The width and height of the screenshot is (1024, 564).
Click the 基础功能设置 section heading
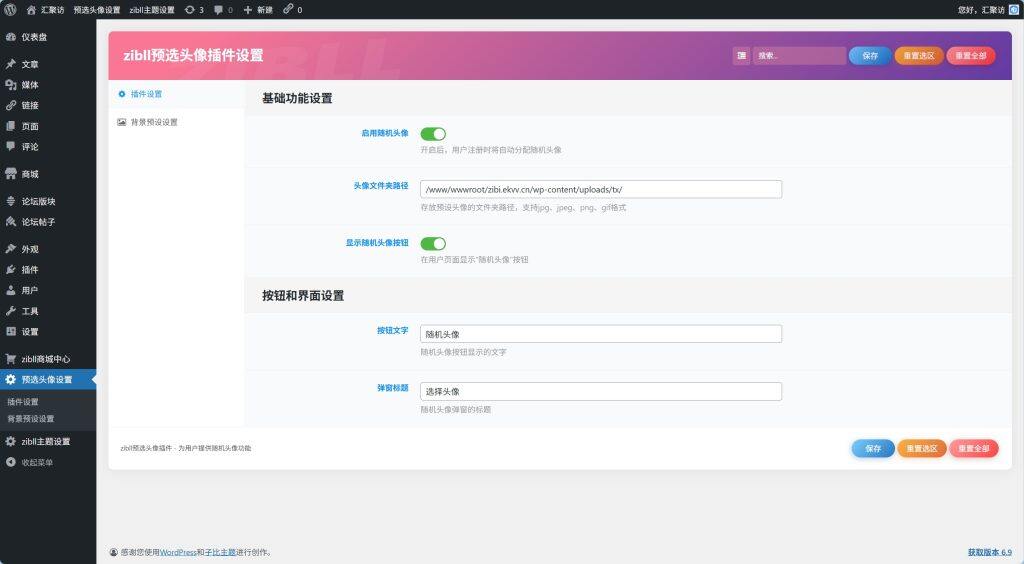tap(297, 99)
